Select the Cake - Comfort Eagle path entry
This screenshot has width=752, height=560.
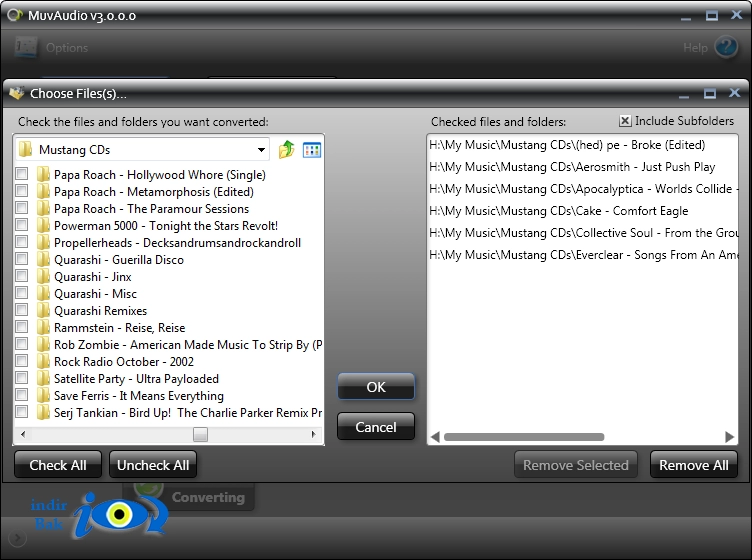coord(558,211)
